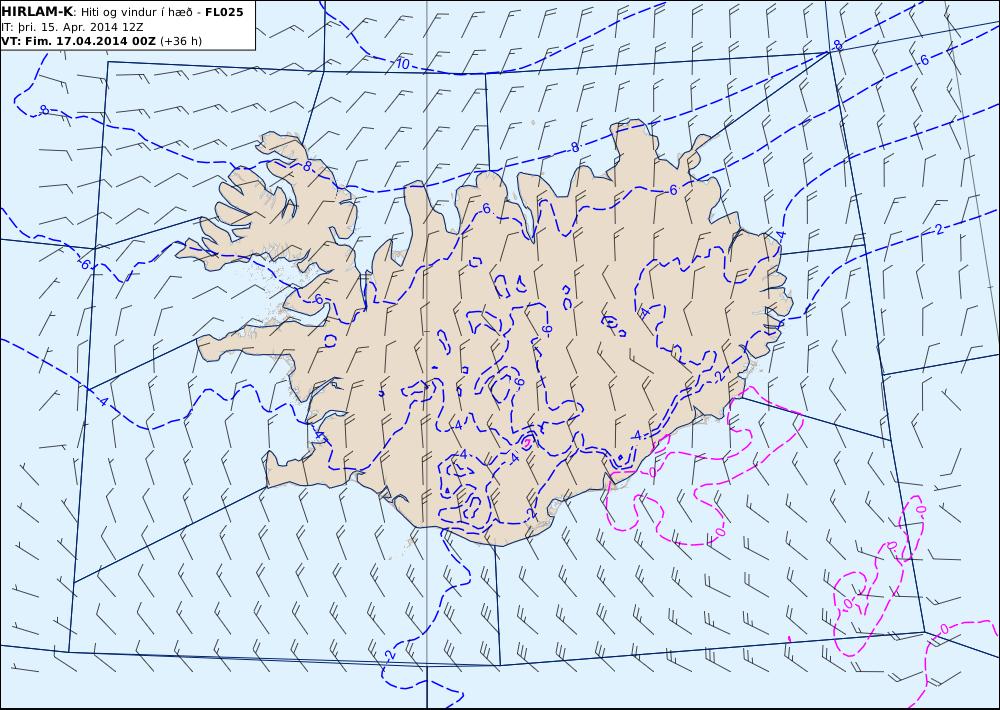Select the FL025 flight level label
The image size is (1000, 710).
[x=224, y=12]
